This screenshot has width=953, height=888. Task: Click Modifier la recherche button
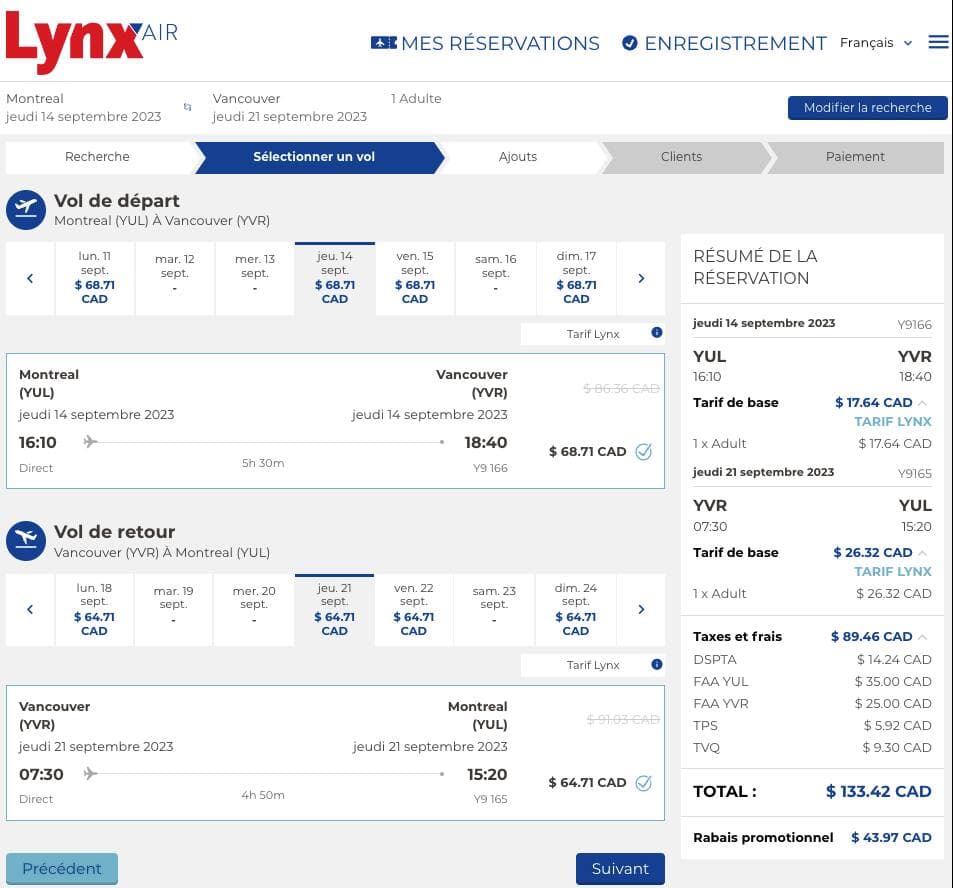pyautogui.click(x=867, y=108)
